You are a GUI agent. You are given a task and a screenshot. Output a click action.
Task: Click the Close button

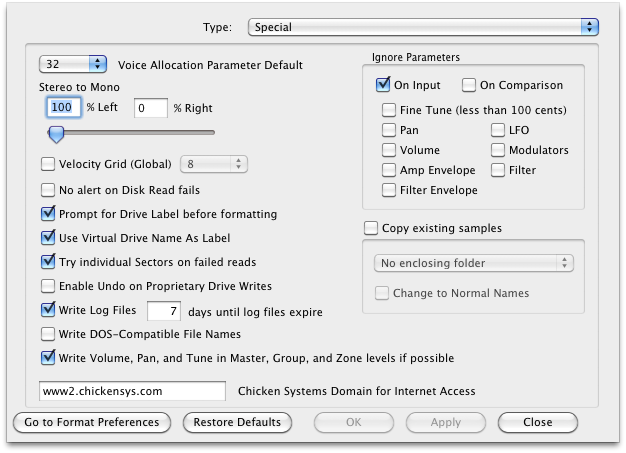click(537, 423)
